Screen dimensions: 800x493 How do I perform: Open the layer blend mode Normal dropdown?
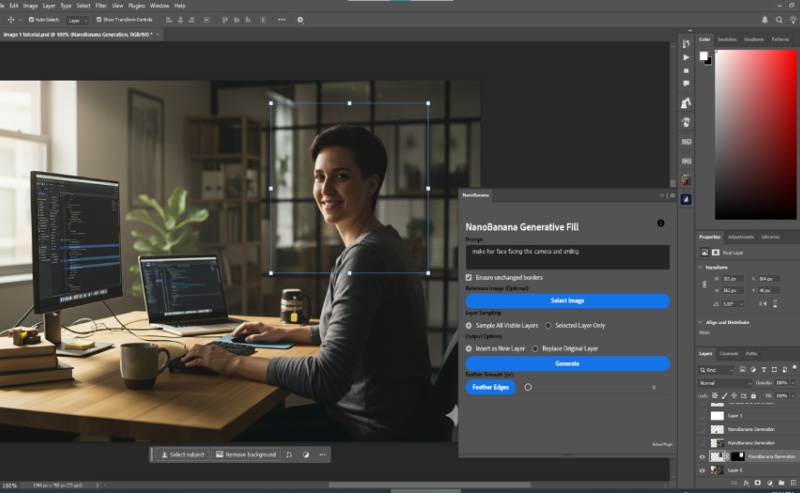click(x=723, y=382)
